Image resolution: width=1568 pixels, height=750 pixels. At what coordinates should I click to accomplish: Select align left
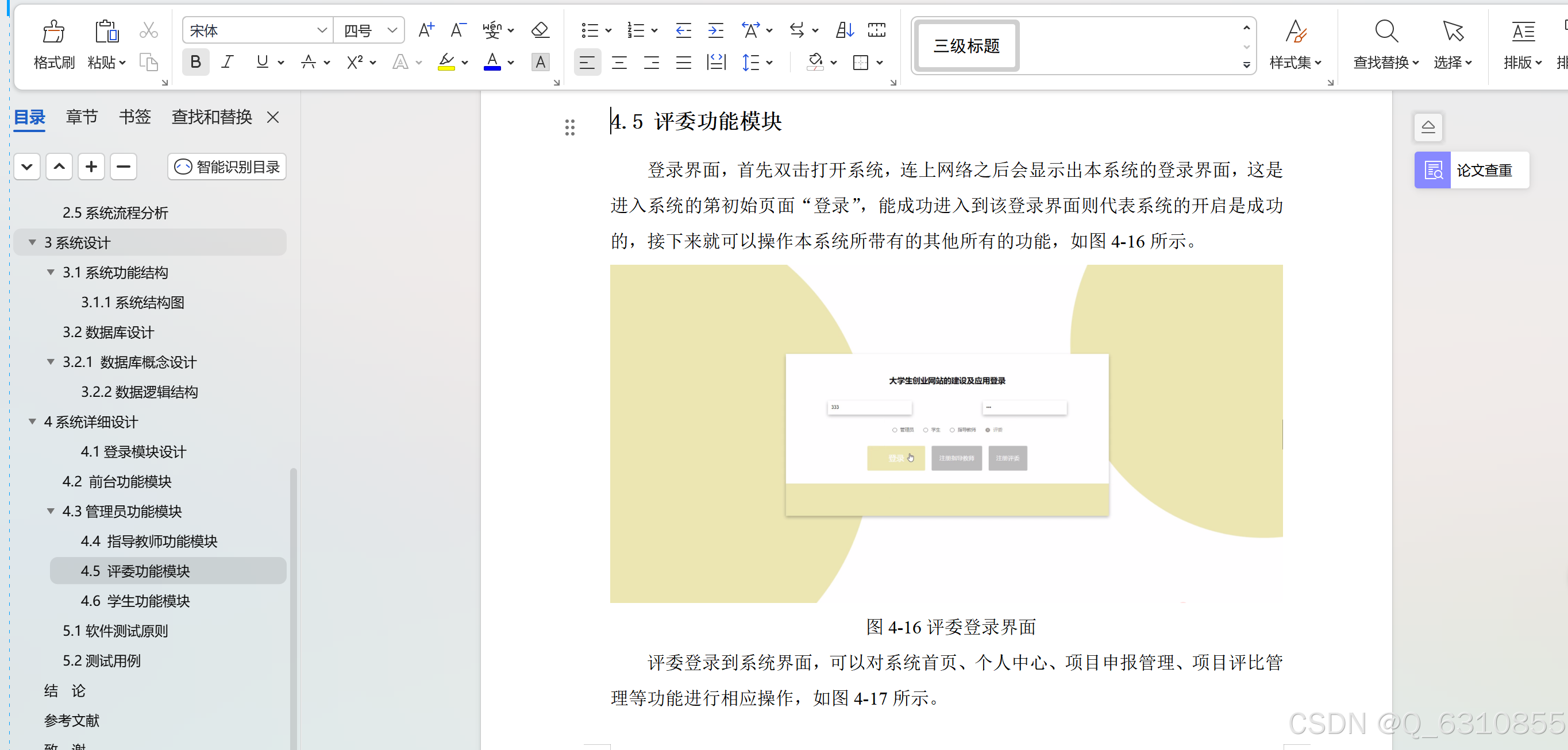coord(587,62)
